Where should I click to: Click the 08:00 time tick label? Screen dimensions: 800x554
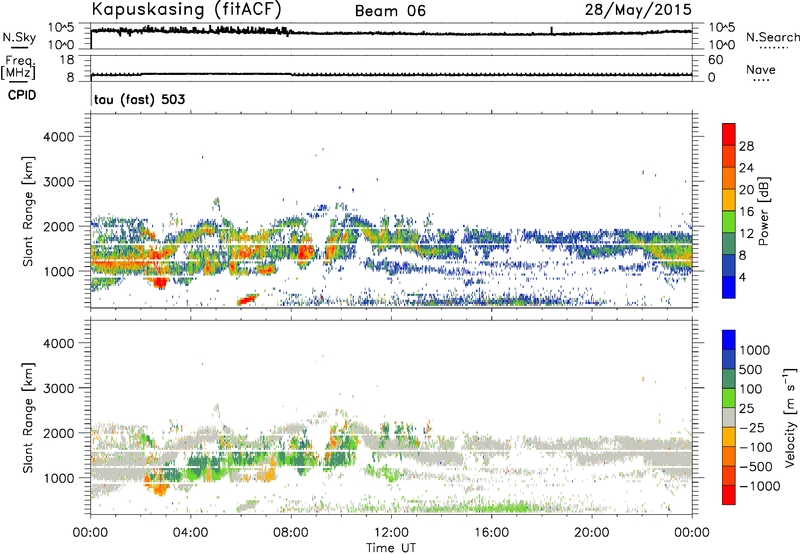(291, 533)
